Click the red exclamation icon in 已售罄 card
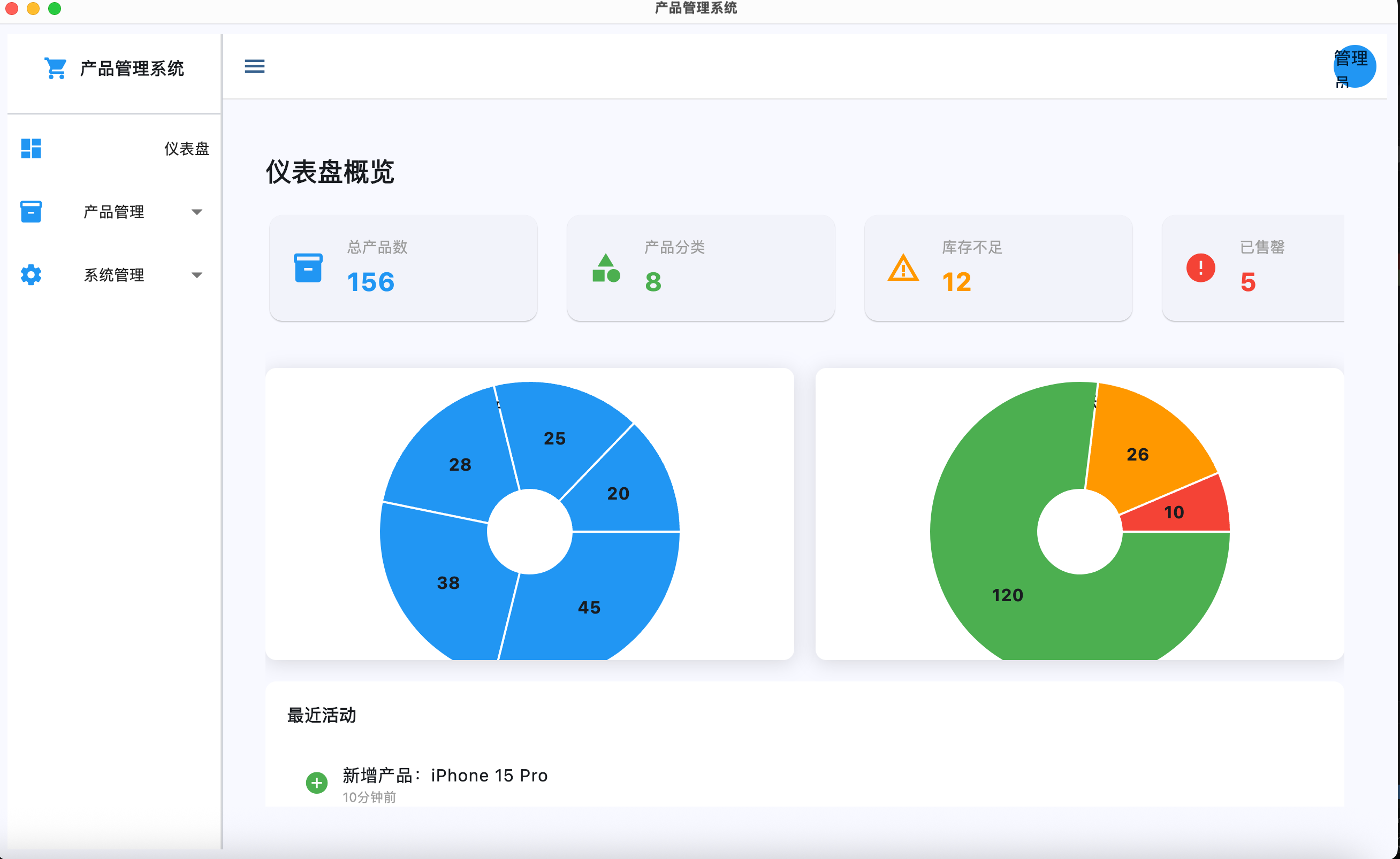1400x859 pixels. point(1200,267)
